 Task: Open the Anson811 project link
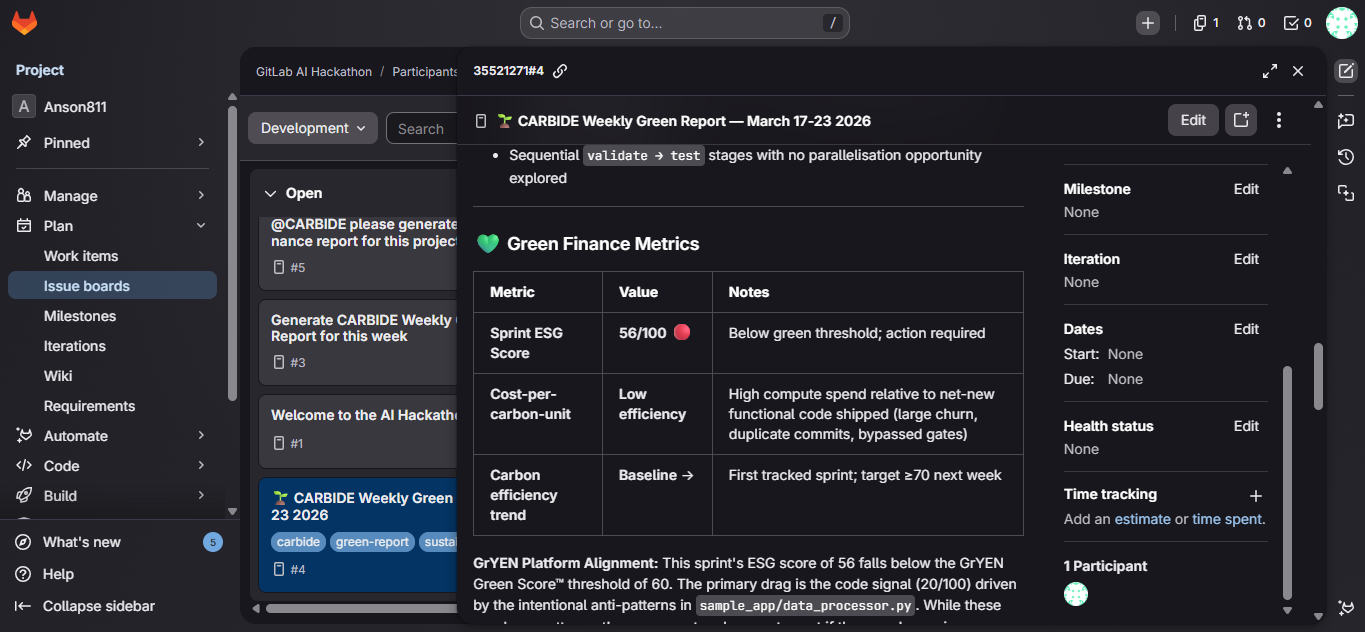click(112, 107)
